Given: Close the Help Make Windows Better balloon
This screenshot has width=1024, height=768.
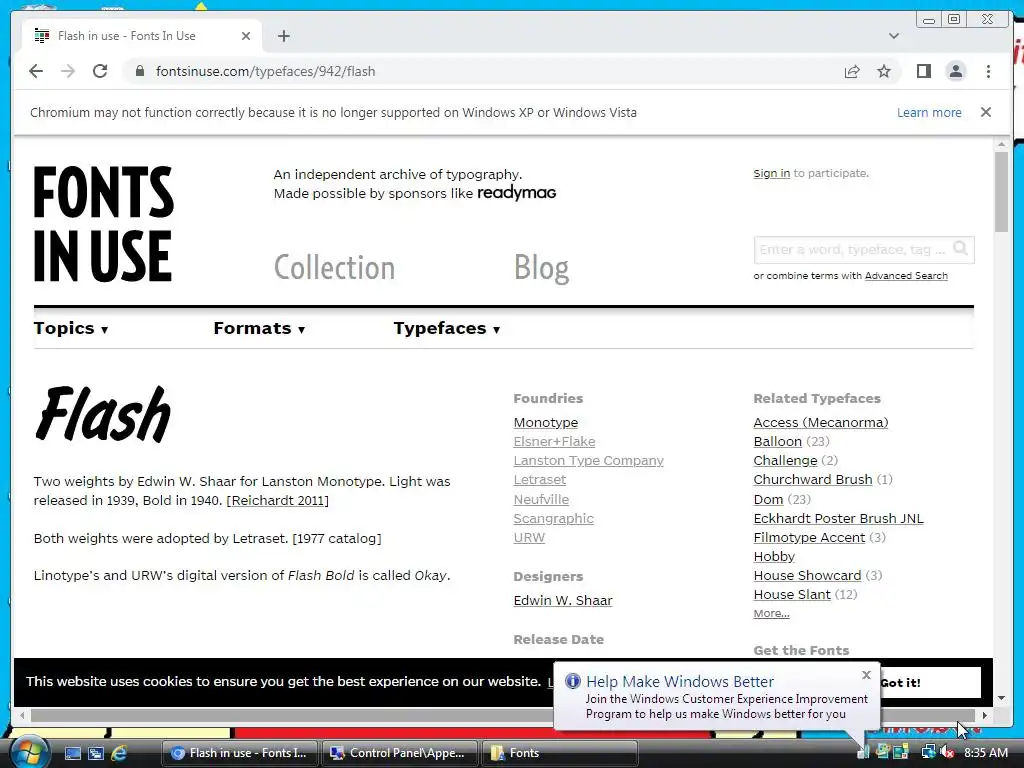Looking at the screenshot, I should pos(866,675).
